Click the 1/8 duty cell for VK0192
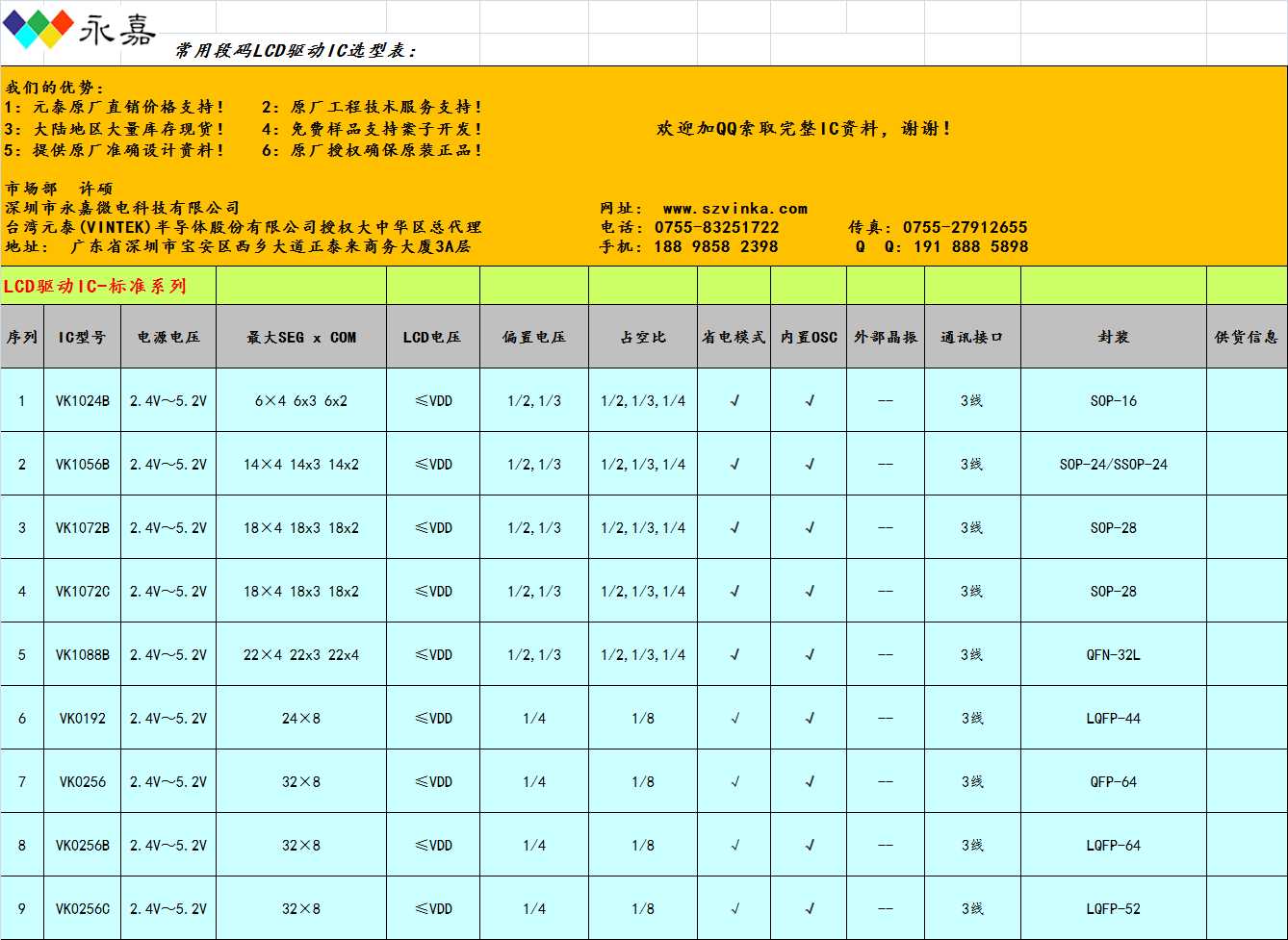1288x940 pixels. point(643,718)
